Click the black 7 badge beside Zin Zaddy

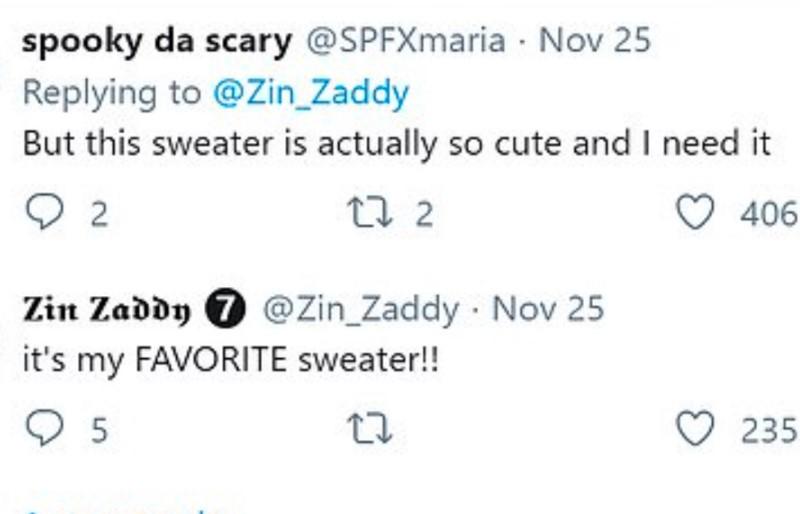[x=225, y=311]
